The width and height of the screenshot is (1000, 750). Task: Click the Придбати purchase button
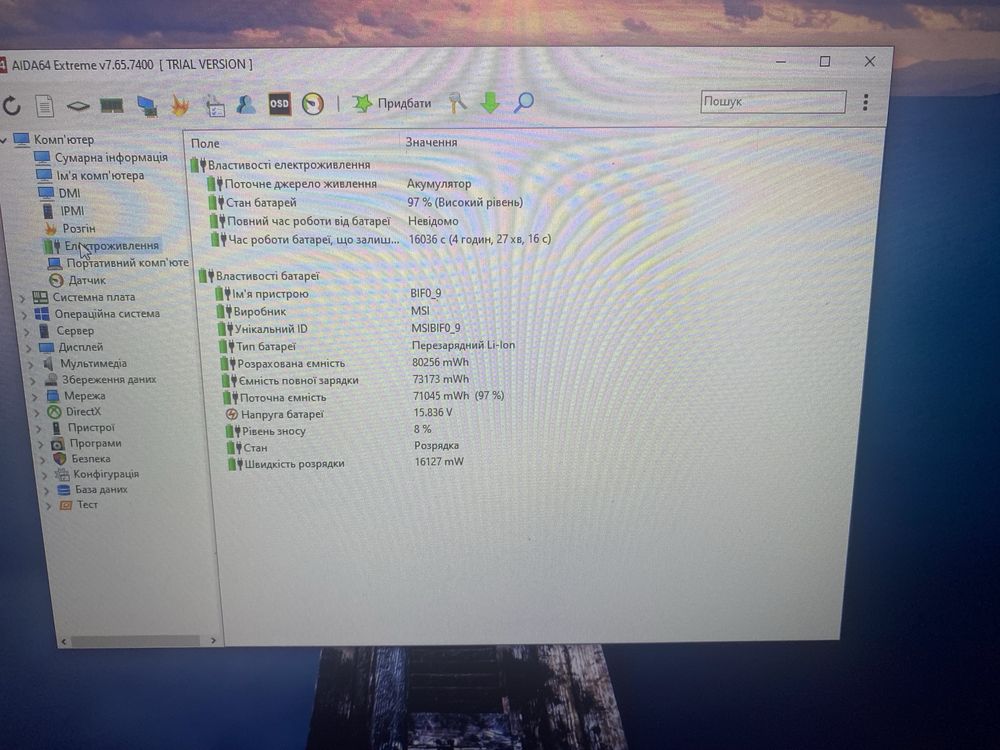(392, 103)
